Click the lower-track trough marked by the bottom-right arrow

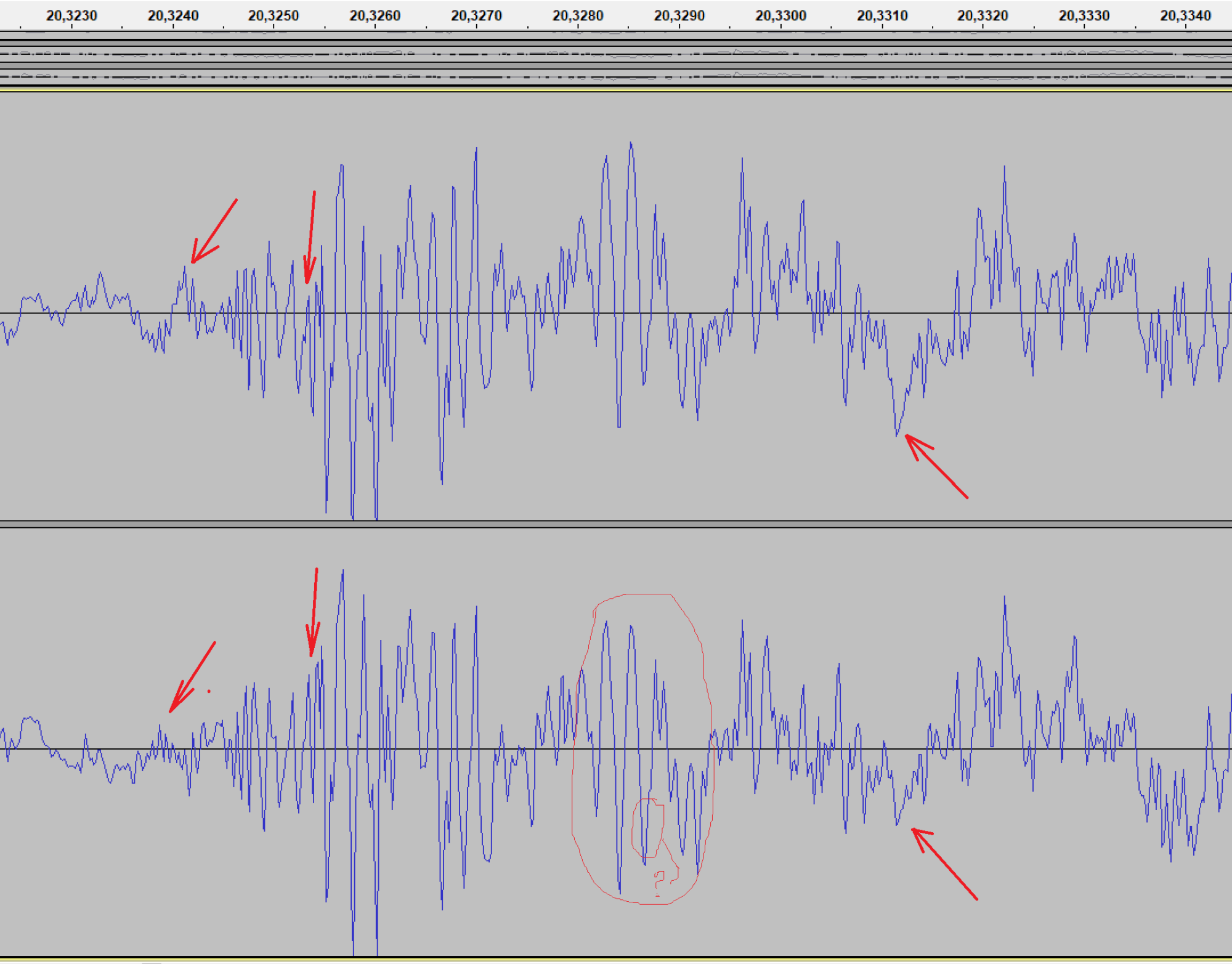click(898, 824)
